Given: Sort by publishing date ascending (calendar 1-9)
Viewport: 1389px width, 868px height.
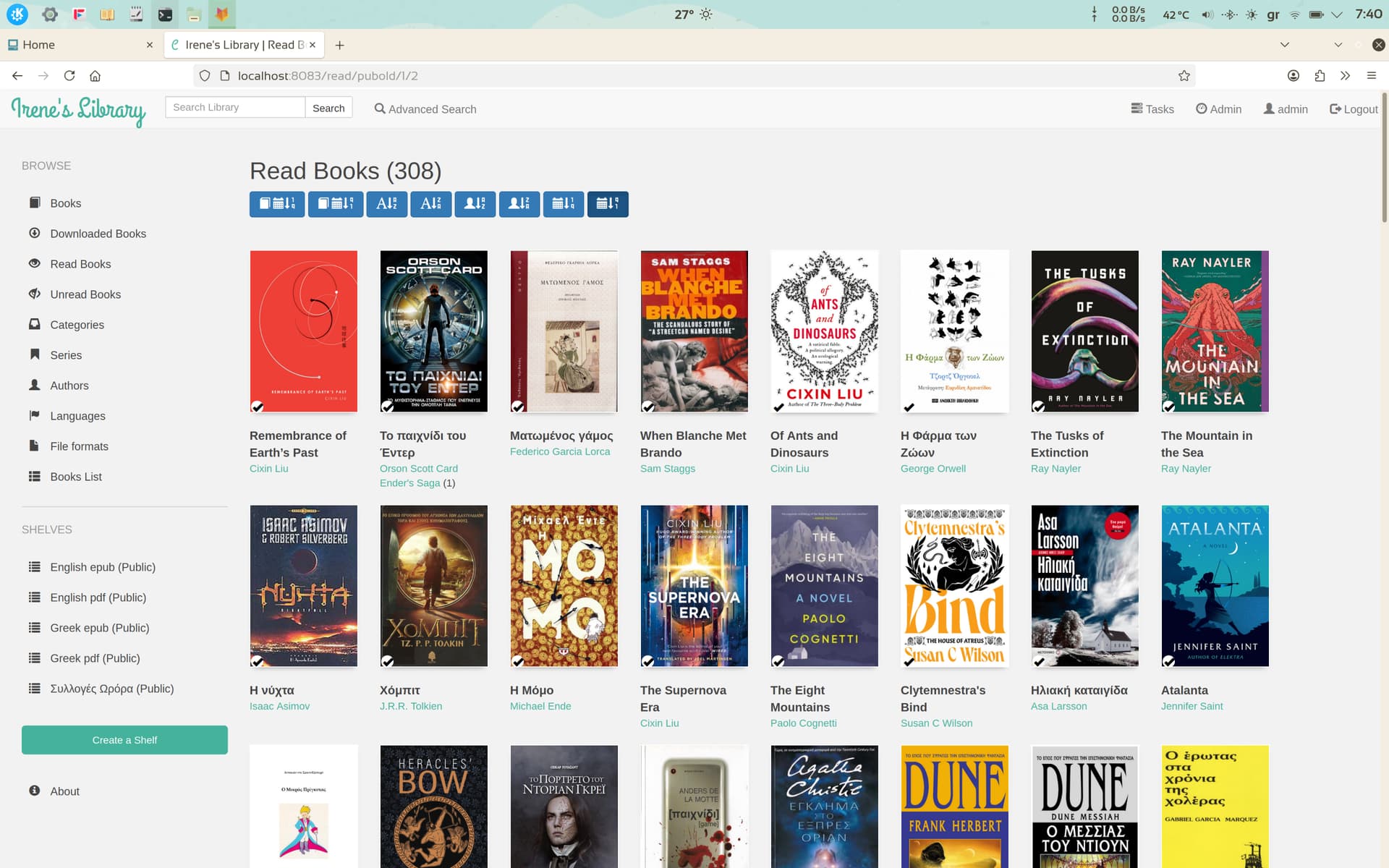Looking at the screenshot, I should (x=564, y=204).
